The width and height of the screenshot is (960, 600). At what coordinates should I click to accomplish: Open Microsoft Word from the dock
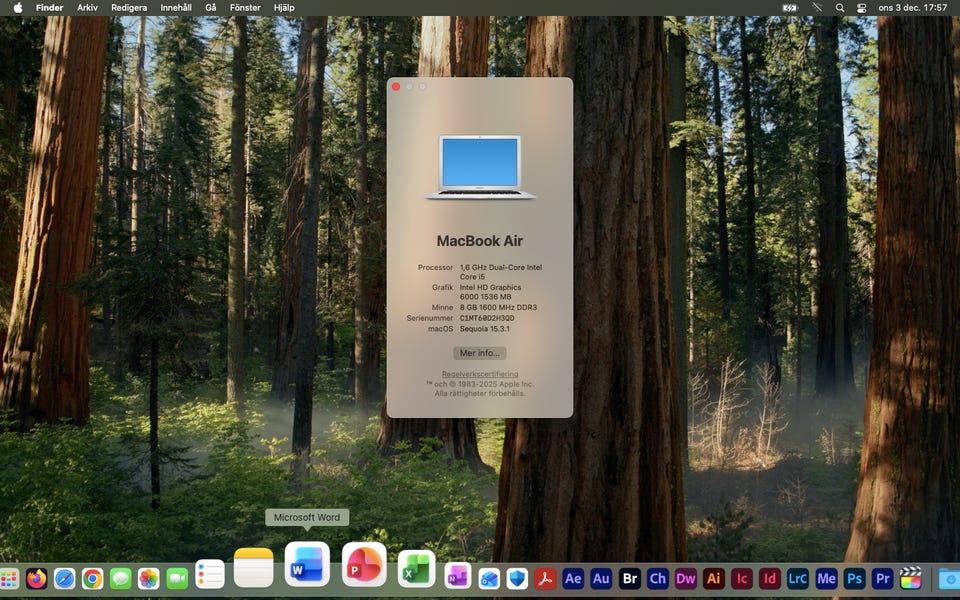click(x=307, y=566)
